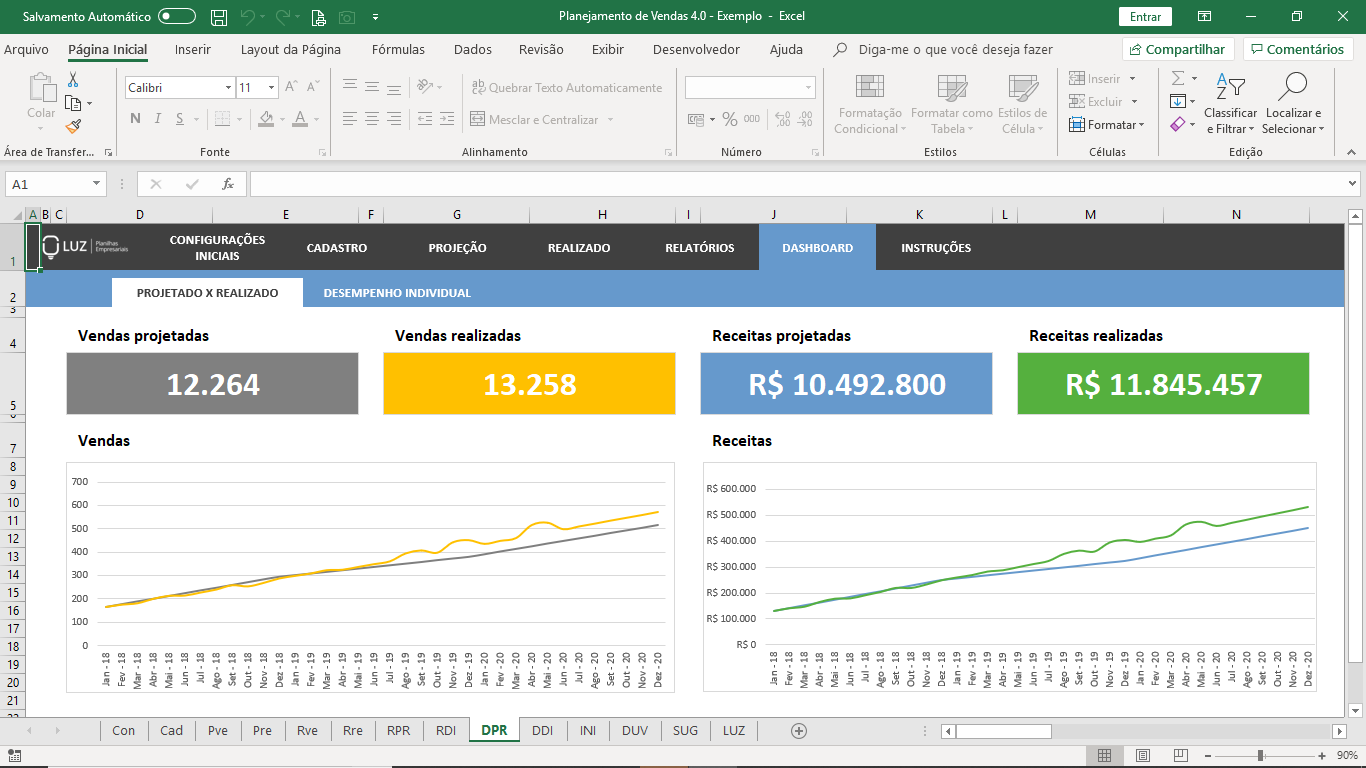Click the insert function fx icon

[x=228, y=184]
